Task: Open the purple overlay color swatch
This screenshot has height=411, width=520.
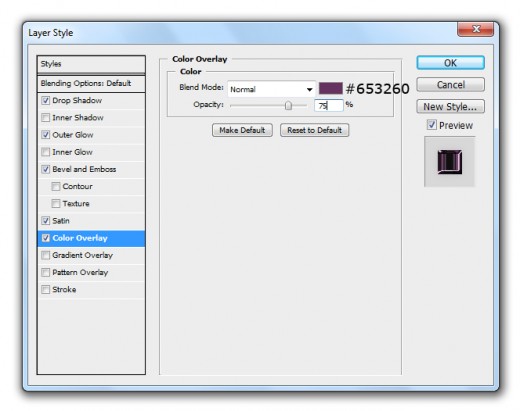Action: point(330,88)
